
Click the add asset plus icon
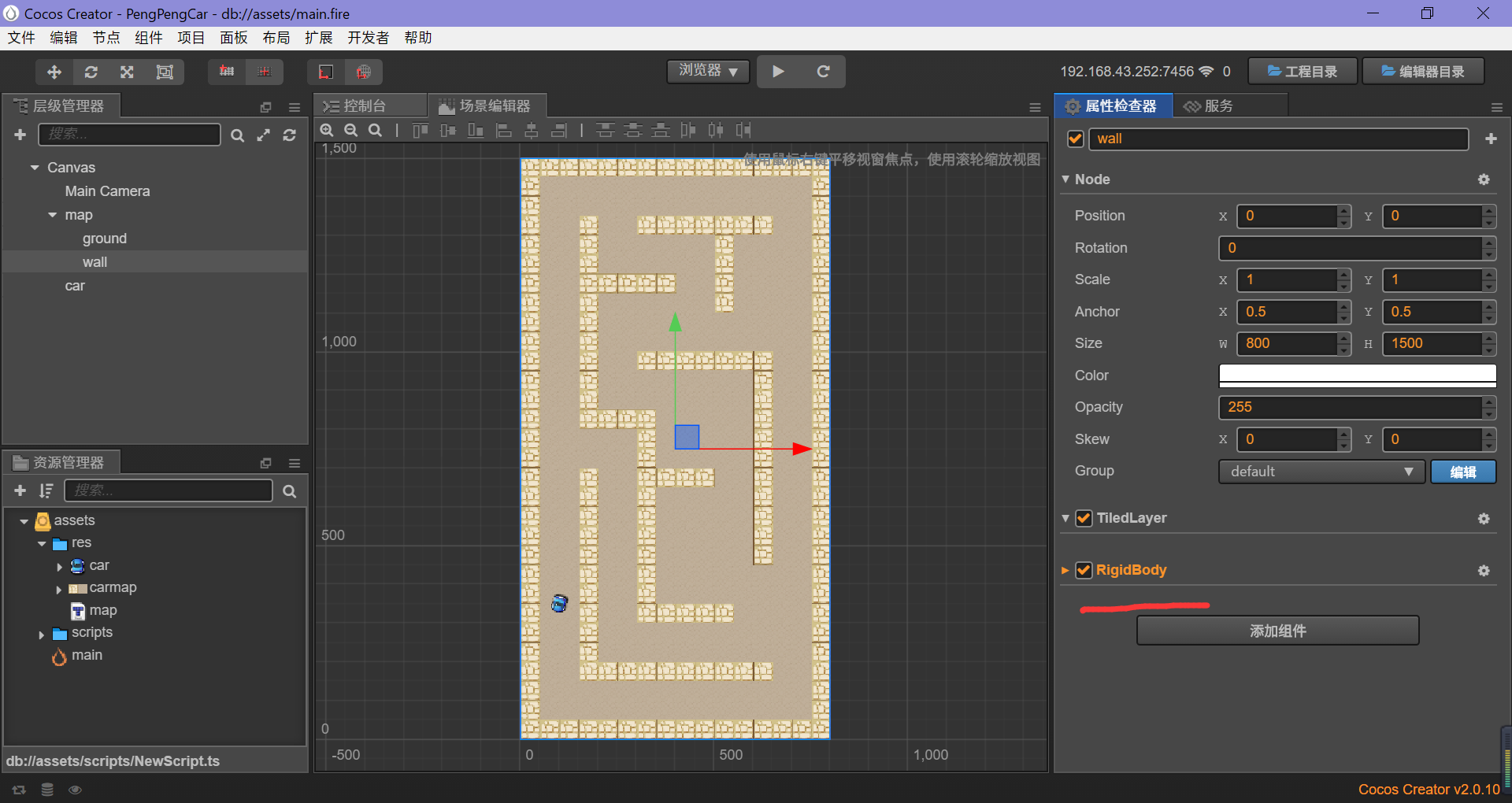click(20, 490)
